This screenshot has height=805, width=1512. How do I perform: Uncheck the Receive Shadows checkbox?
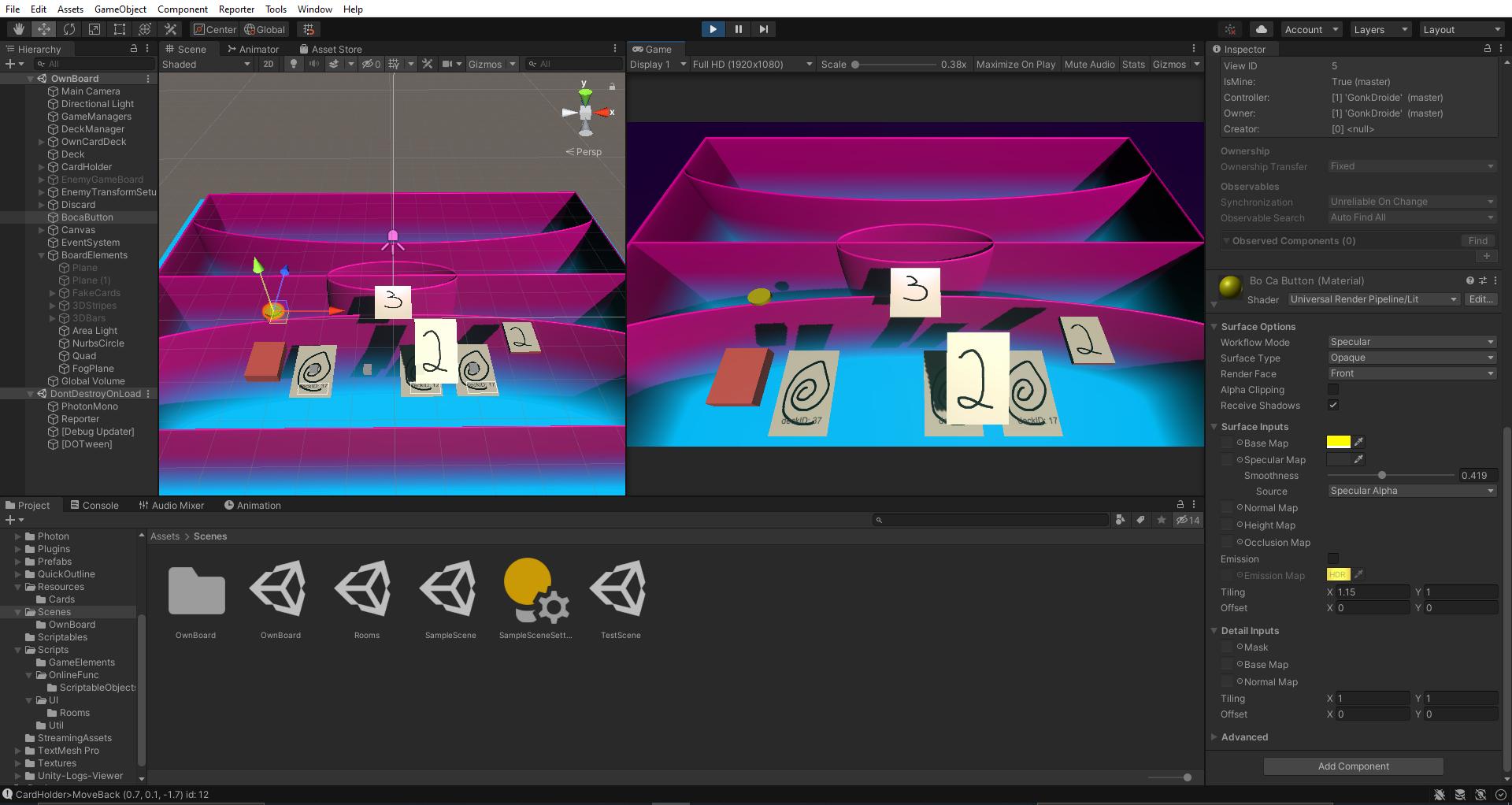coord(1333,405)
